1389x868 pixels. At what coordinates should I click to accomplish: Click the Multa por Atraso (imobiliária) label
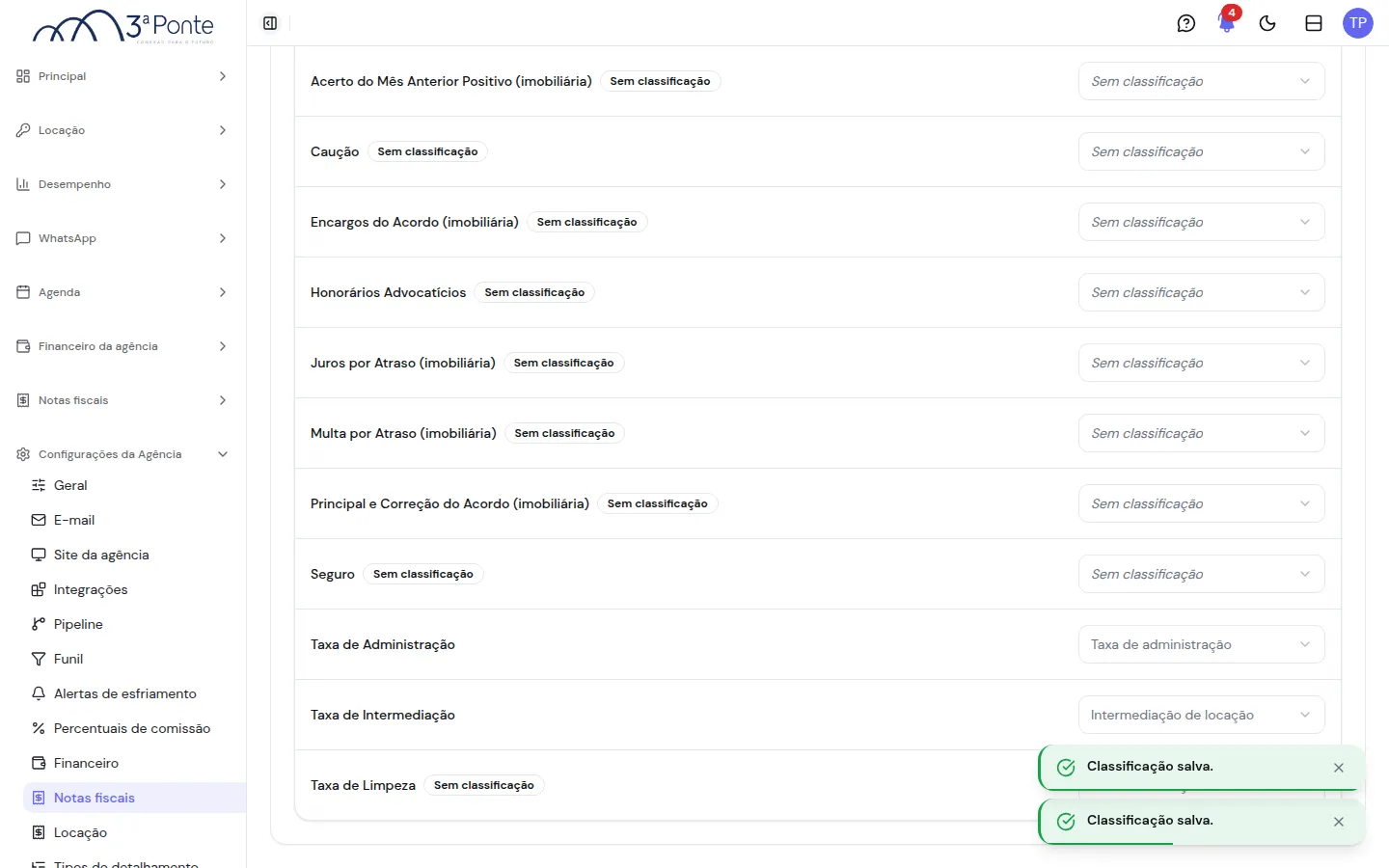coord(403,433)
